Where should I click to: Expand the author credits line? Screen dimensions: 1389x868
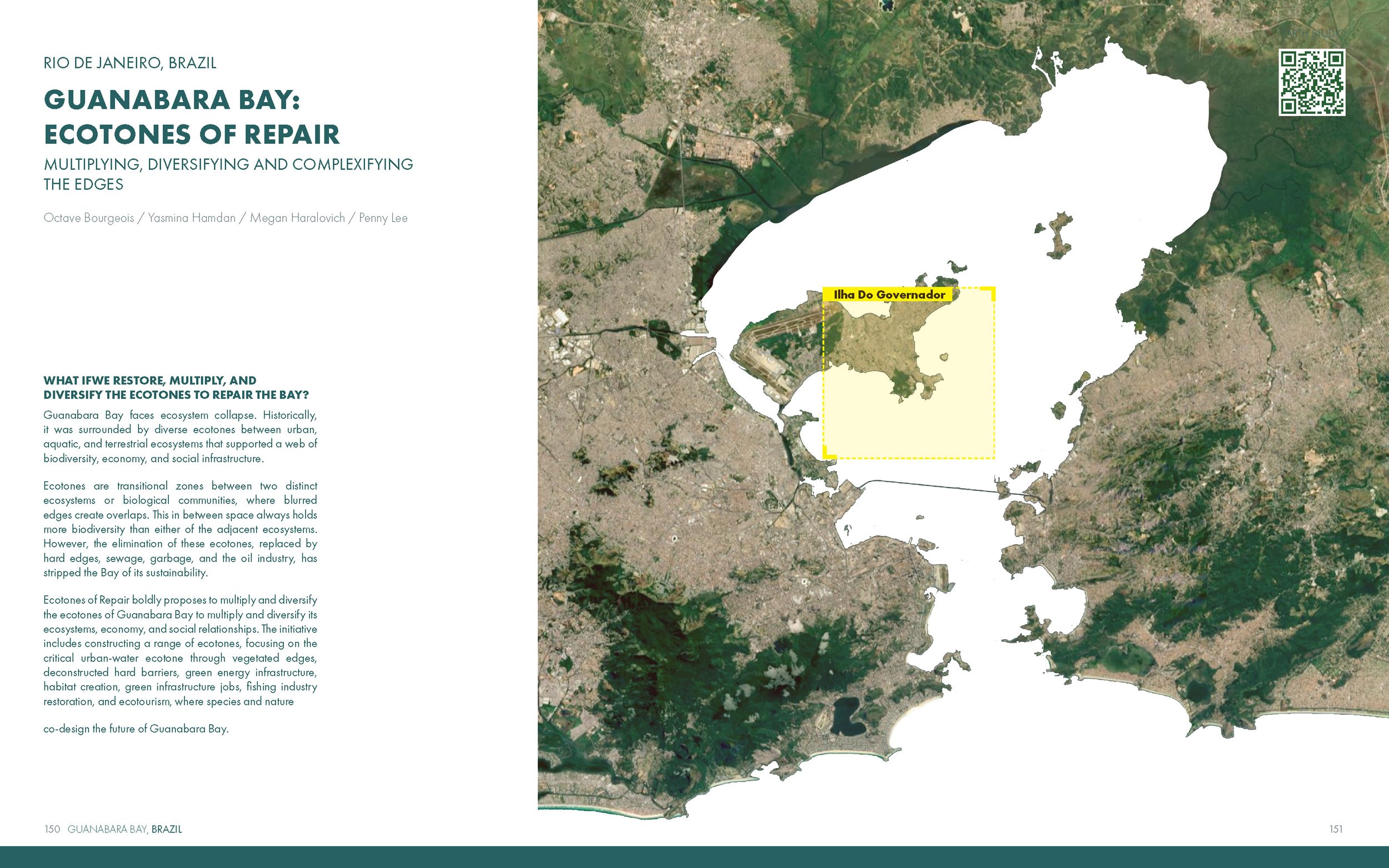pos(225,218)
